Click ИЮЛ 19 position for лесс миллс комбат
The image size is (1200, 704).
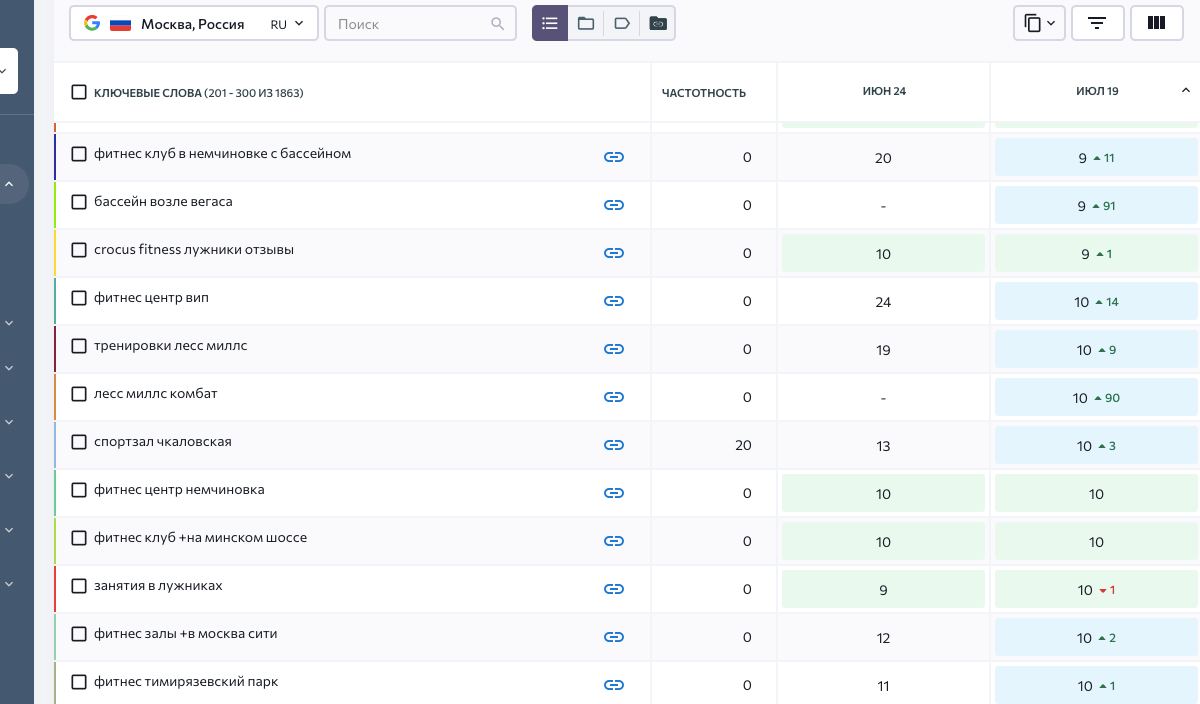(1096, 398)
